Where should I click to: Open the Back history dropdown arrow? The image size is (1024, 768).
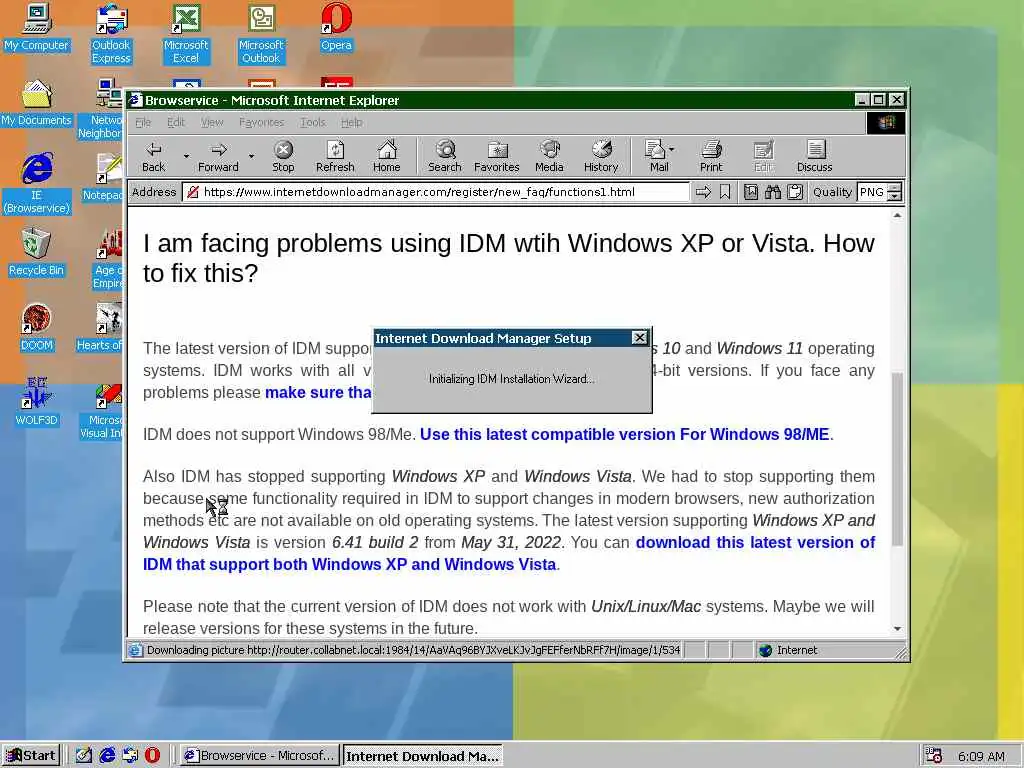[x=186, y=157]
